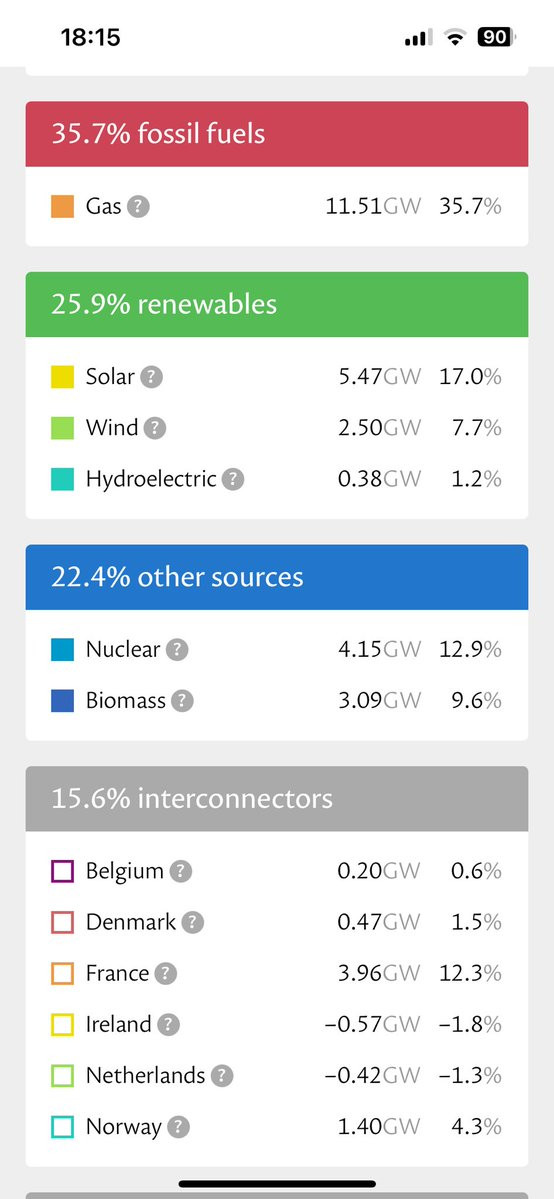
Task: Tap the Wi-Fi status bar icon
Action: (456, 37)
